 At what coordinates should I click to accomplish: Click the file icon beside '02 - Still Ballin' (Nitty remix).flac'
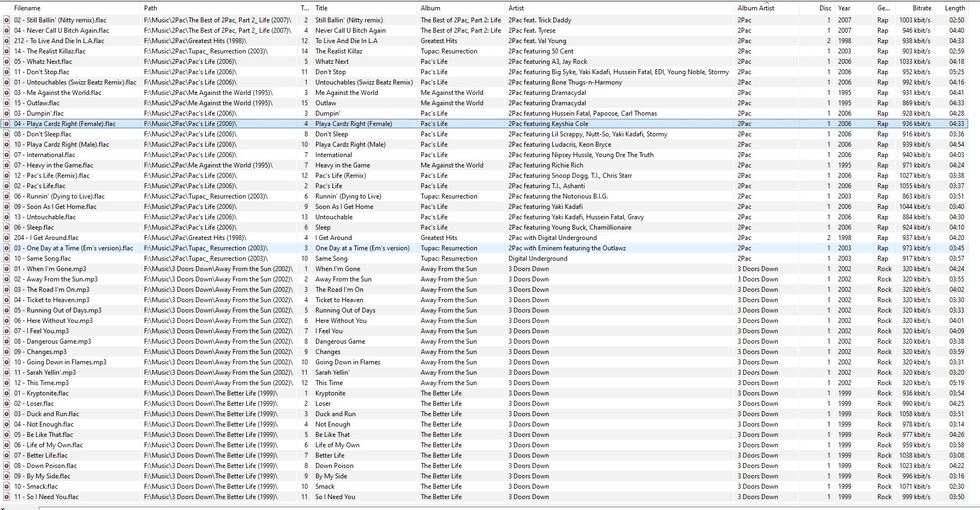(x=7, y=20)
